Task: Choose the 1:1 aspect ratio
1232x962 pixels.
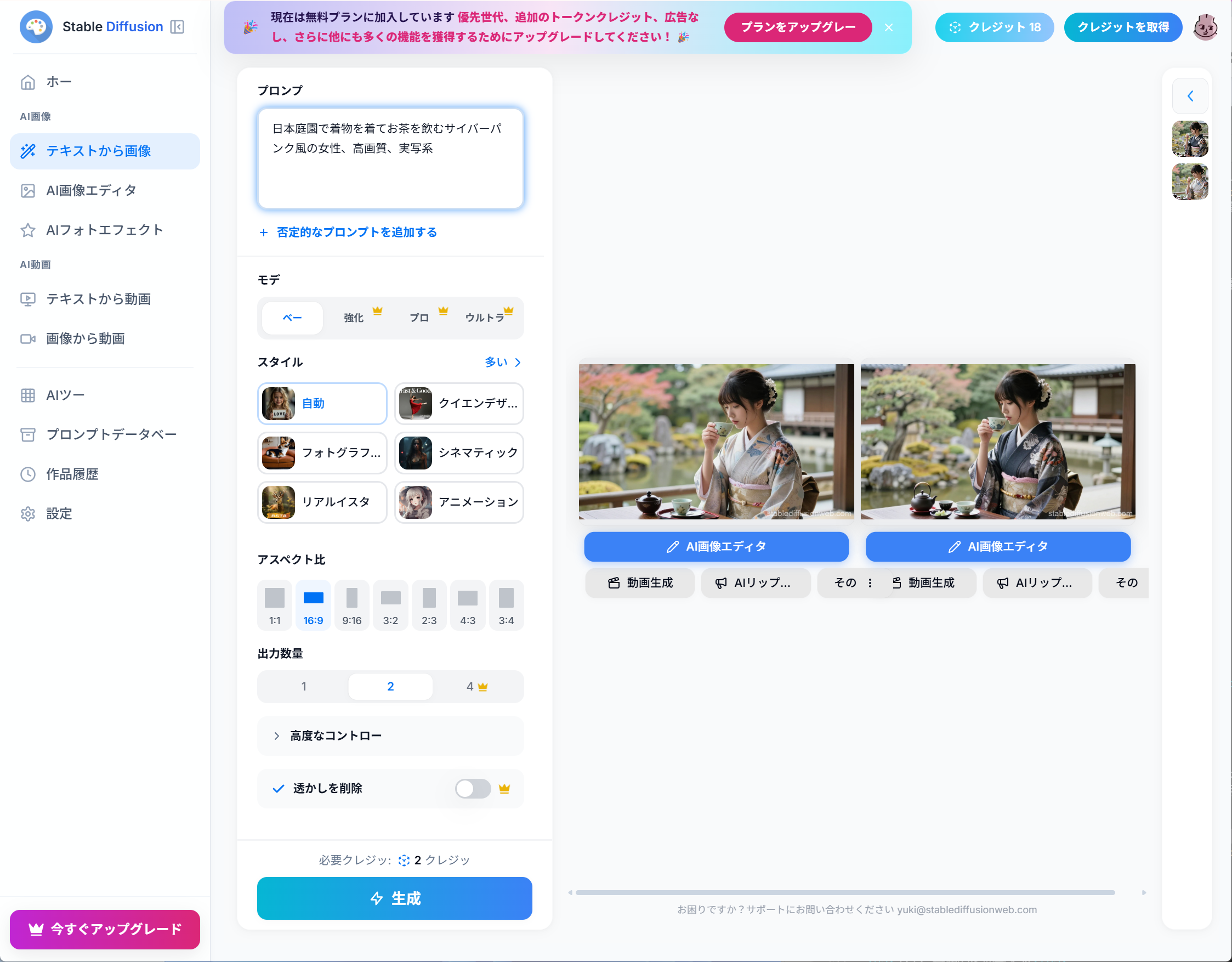Action: pos(274,605)
